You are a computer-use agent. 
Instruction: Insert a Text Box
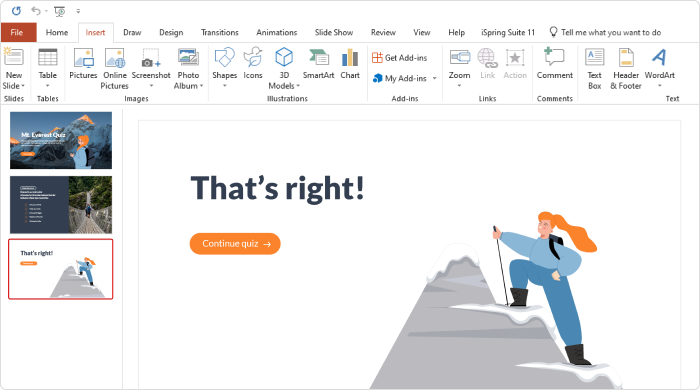click(595, 68)
